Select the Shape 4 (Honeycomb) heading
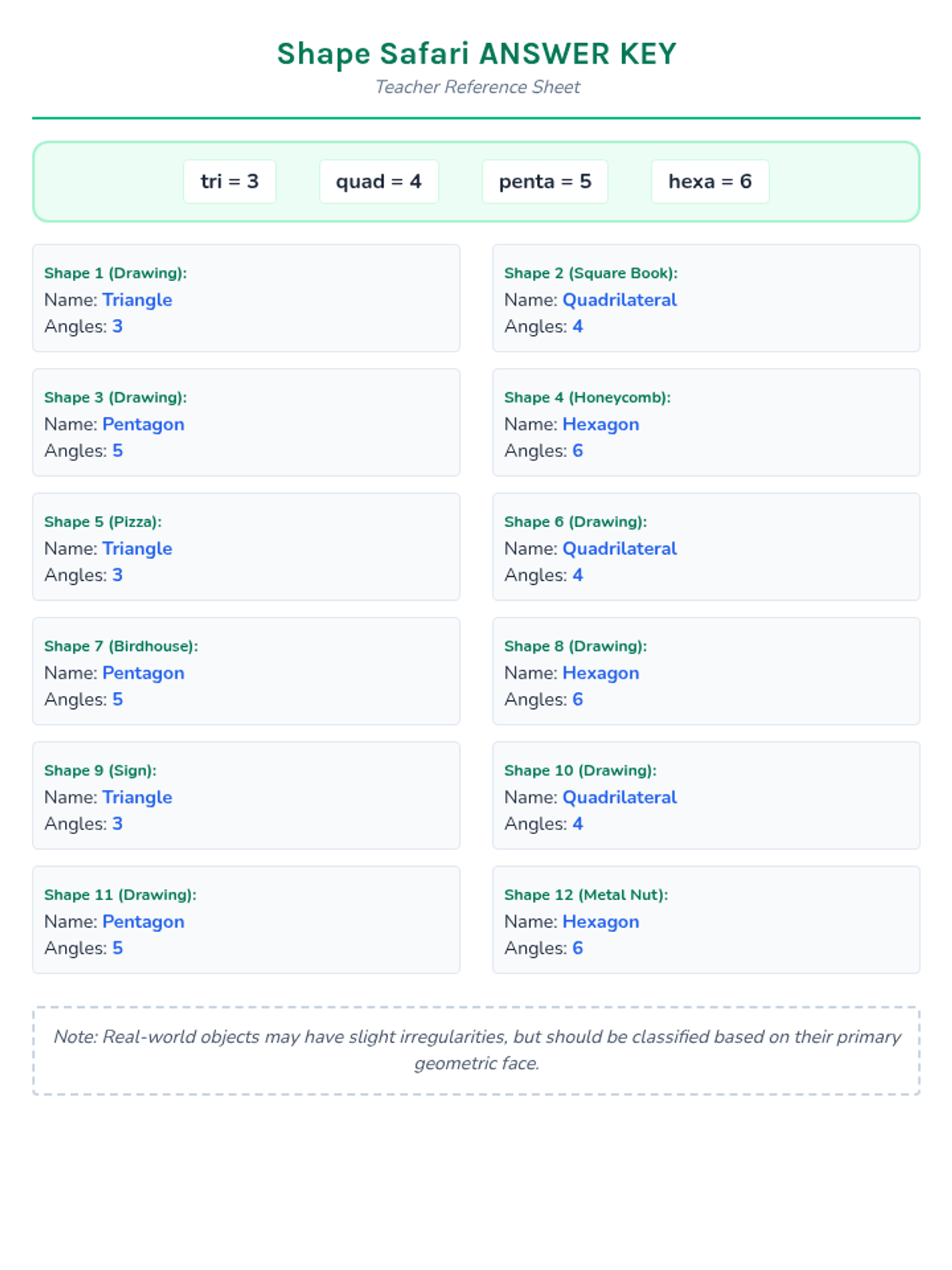952x1270 pixels. (587, 398)
